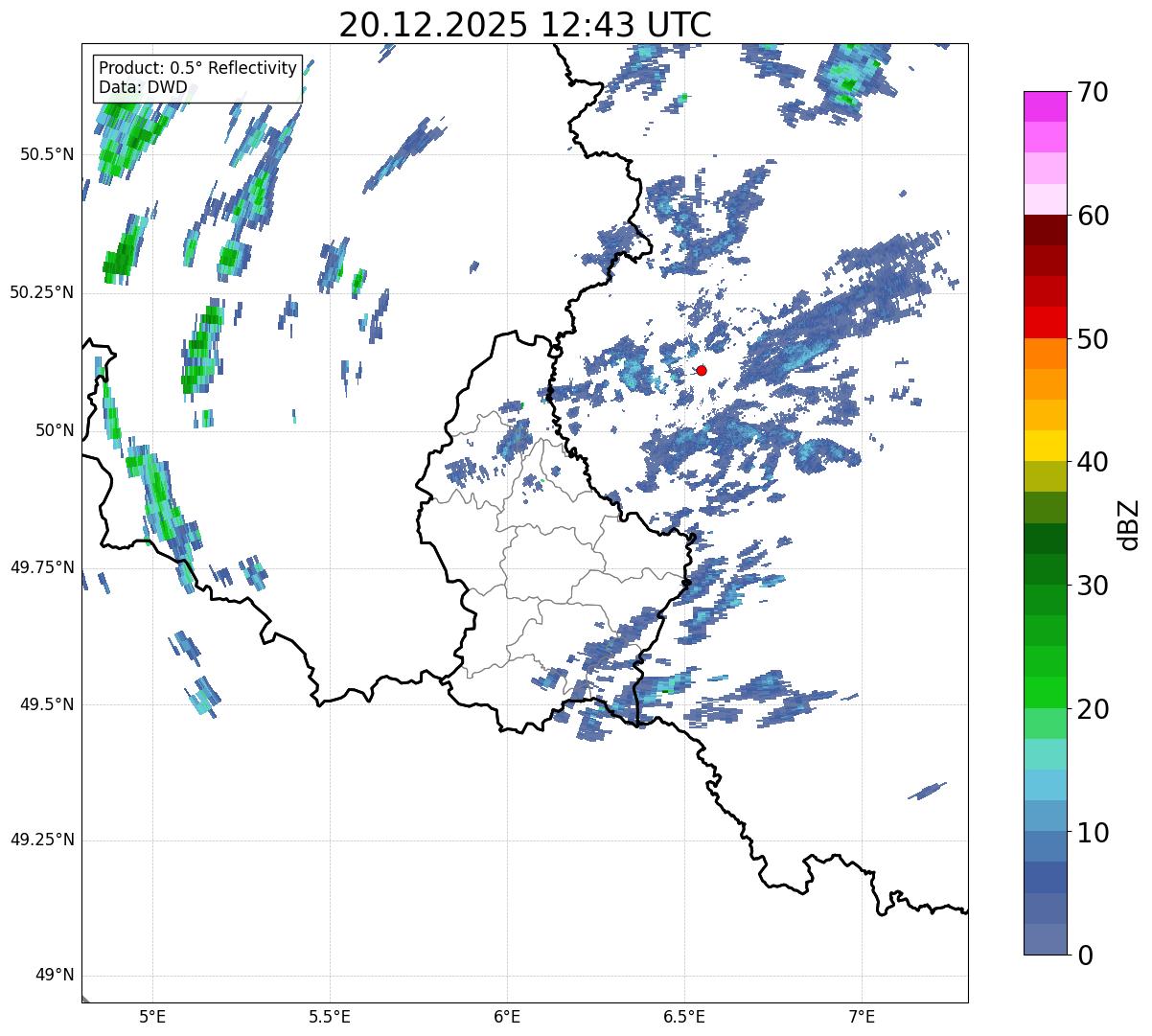Click the 50.25°N latitude label
Image resolution: width=1152 pixels, height=1036 pixels.
coord(41,292)
